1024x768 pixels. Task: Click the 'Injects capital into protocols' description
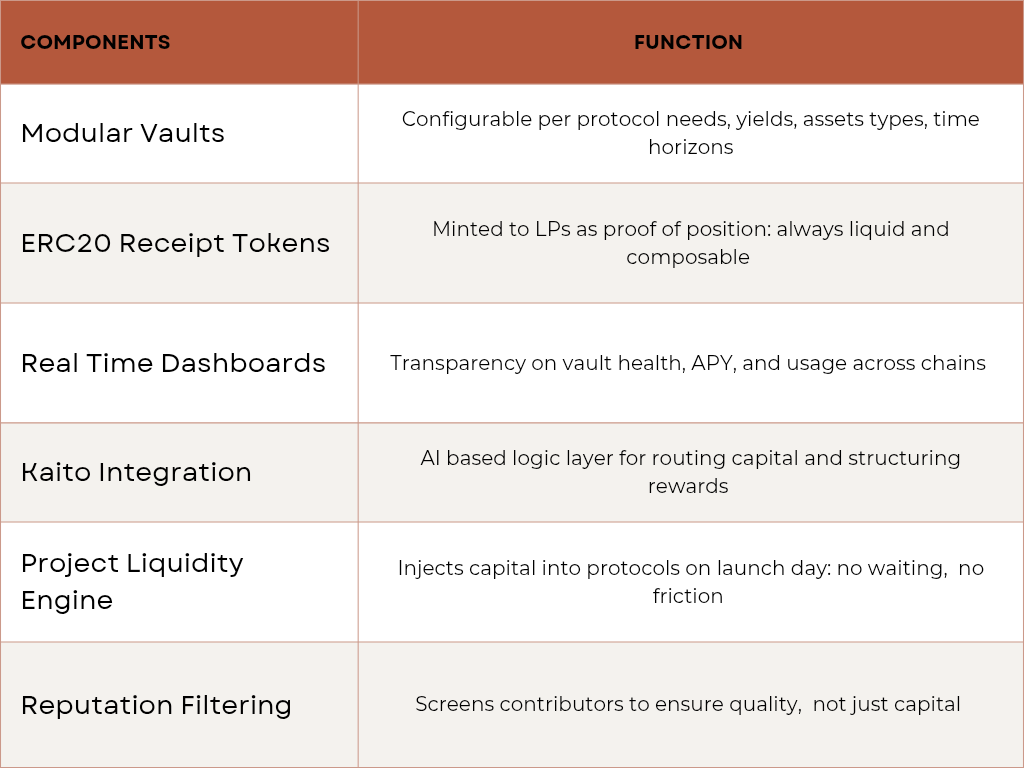pos(690,581)
